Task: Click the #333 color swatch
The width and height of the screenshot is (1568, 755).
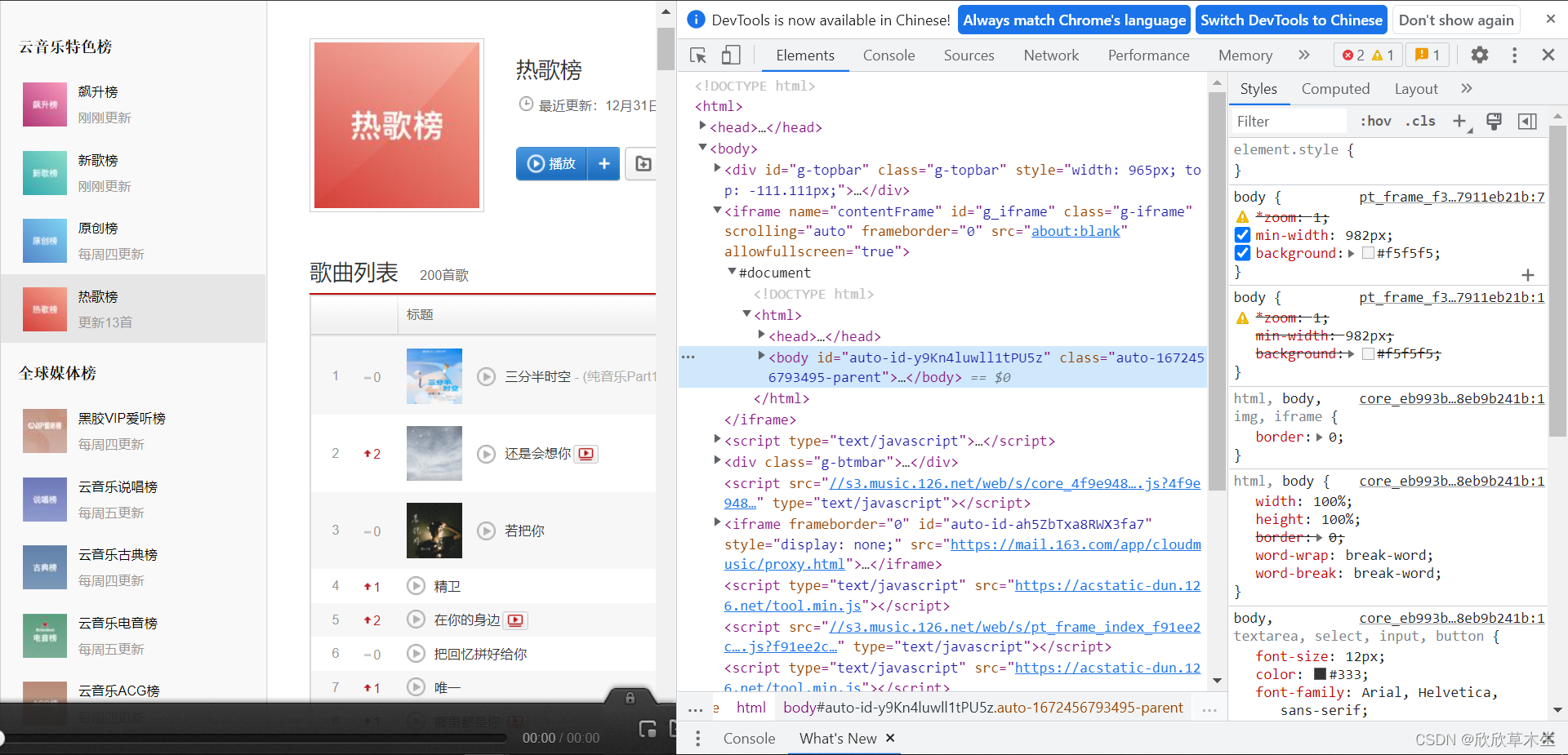Action: pos(1320,674)
